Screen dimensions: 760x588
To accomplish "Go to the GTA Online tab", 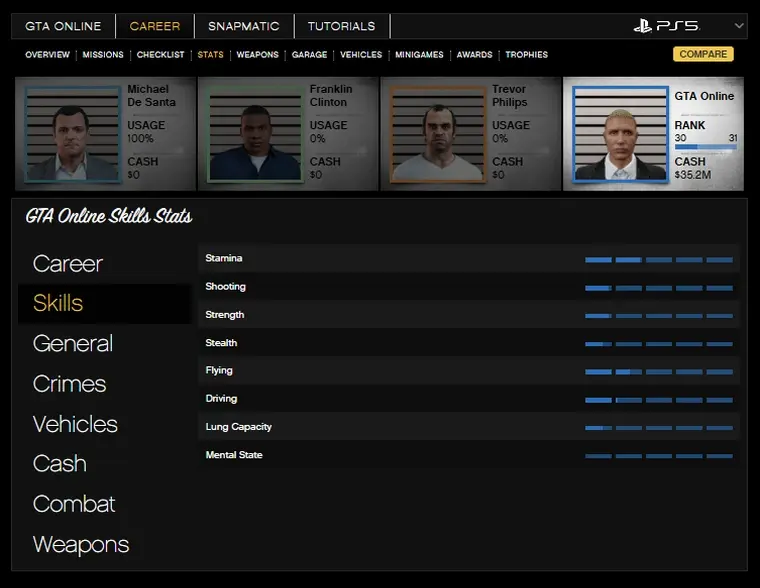I will [x=65, y=26].
